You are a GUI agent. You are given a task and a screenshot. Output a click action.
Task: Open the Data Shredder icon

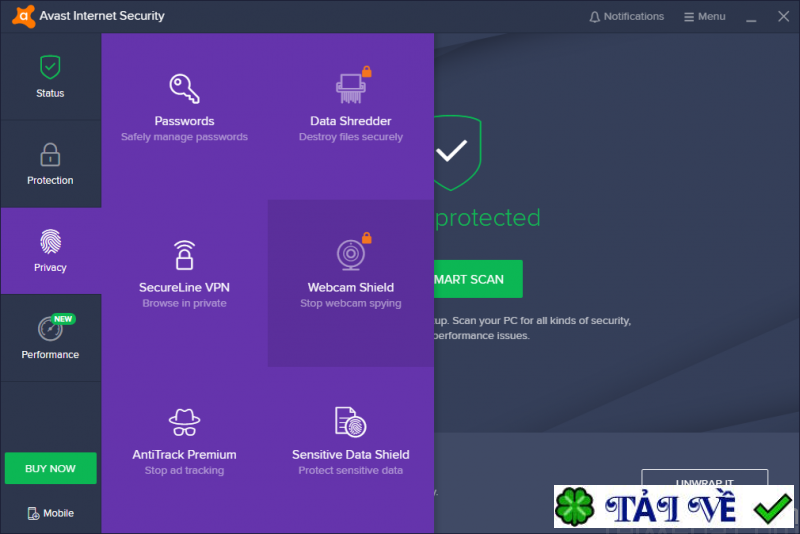(351, 88)
